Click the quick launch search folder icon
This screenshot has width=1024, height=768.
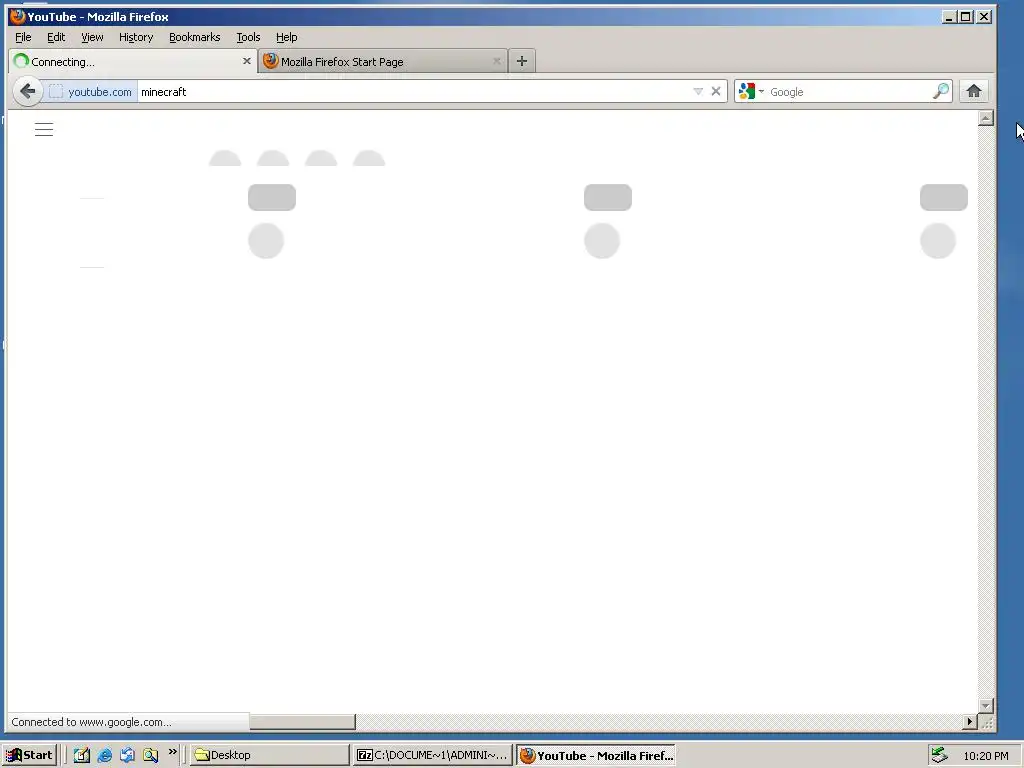(x=150, y=756)
